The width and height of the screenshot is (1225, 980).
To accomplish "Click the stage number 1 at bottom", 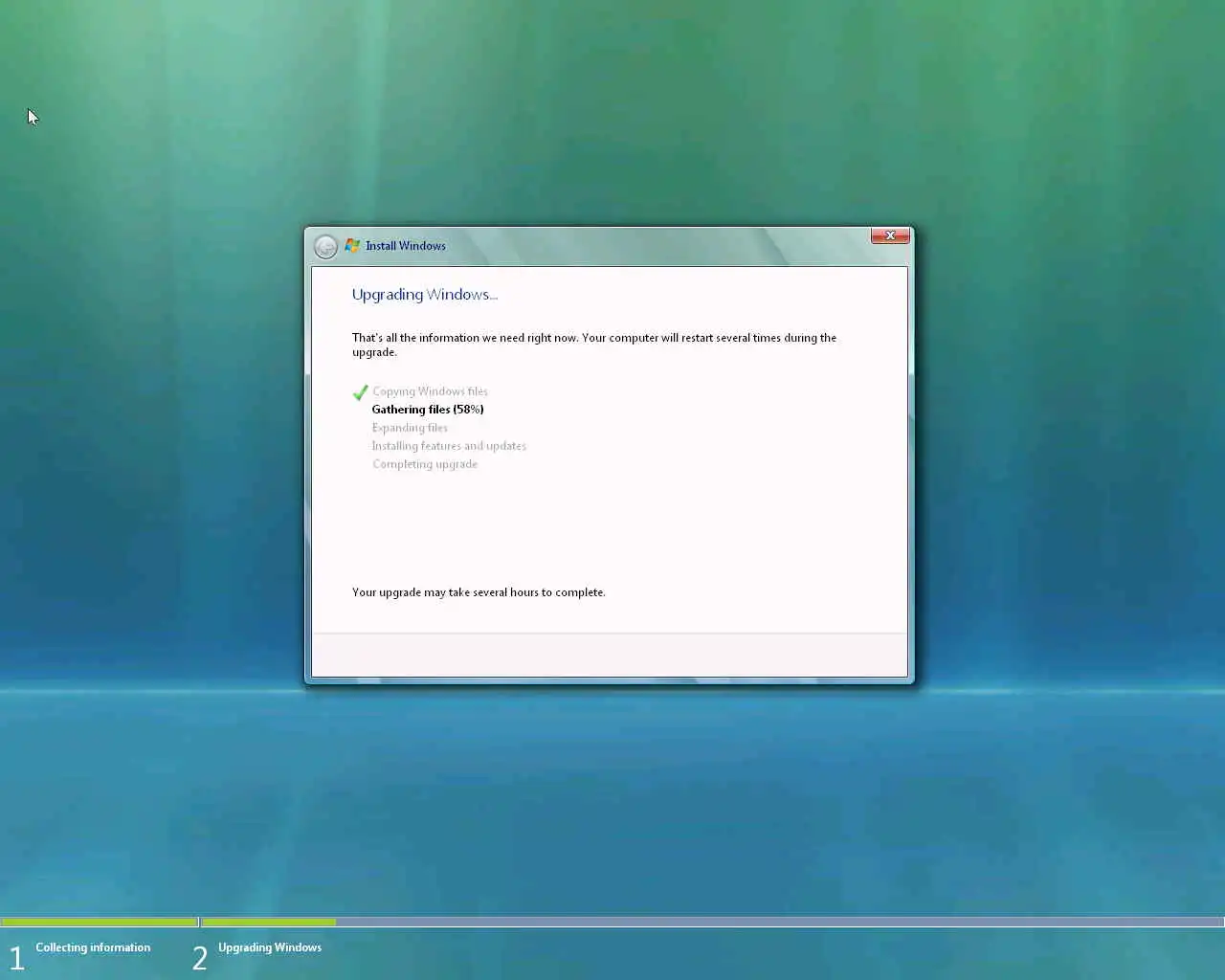I will coord(16,958).
